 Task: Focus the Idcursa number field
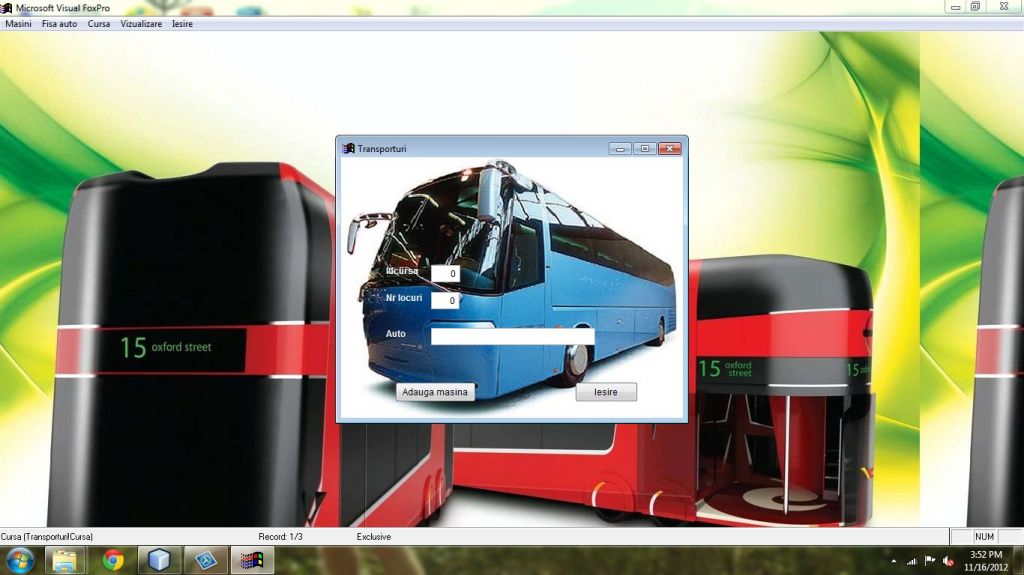coord(445,273)
